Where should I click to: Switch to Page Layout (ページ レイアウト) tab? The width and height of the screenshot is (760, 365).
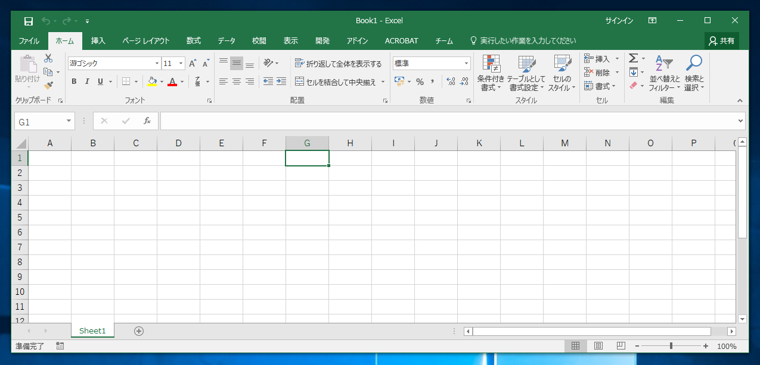coord(146,41)
